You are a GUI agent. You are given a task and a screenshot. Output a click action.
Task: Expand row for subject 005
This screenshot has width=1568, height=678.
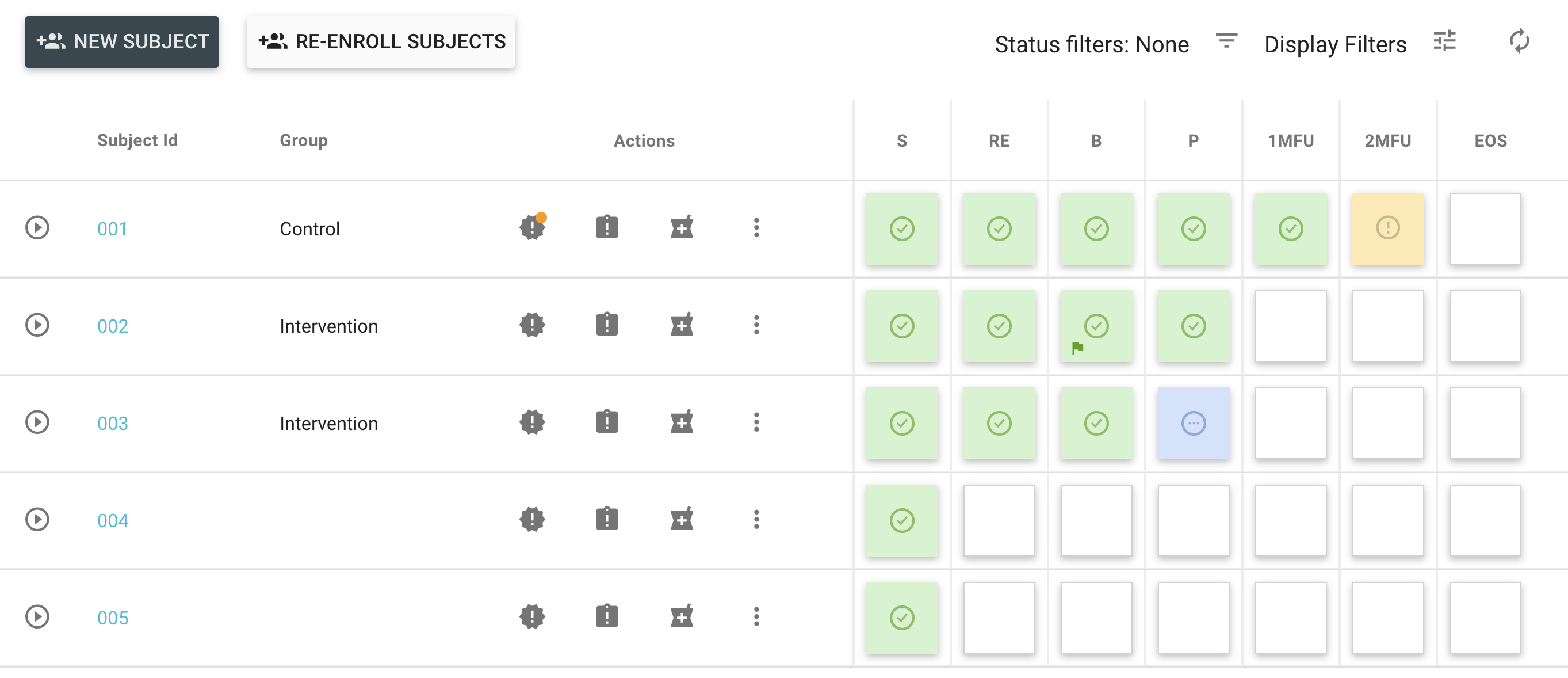[37, 617]
